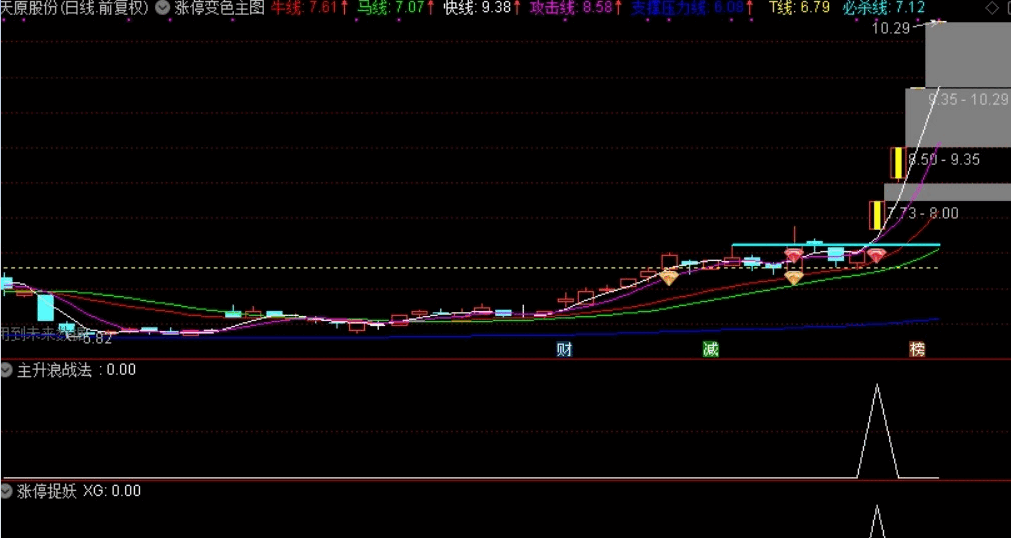Image resolution: width=1011 pixels, height=538 pixels.
Task: Click the rightmost red gem signal icon
Action: point(876,255)
